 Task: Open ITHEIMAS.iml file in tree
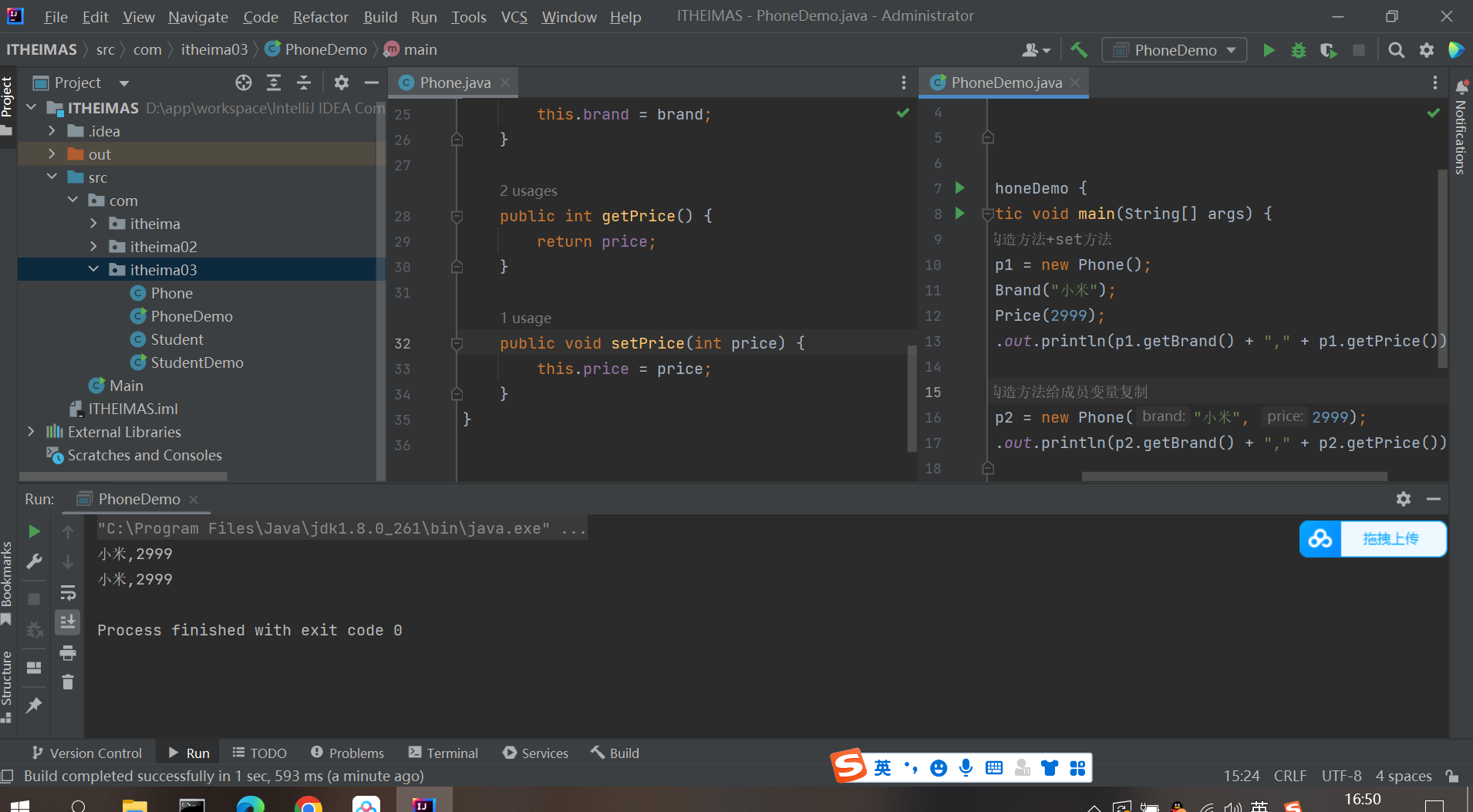pos(133,409)
